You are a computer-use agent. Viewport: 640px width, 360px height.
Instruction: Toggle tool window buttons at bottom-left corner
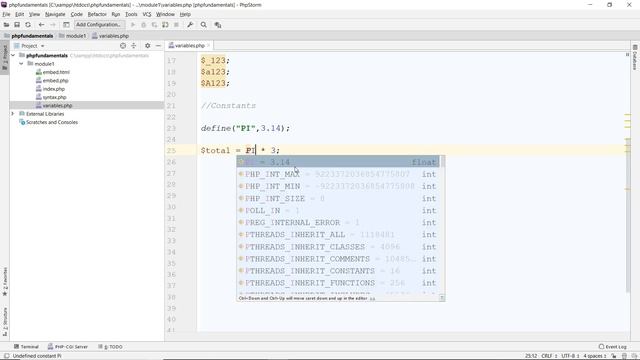point(6,356)
